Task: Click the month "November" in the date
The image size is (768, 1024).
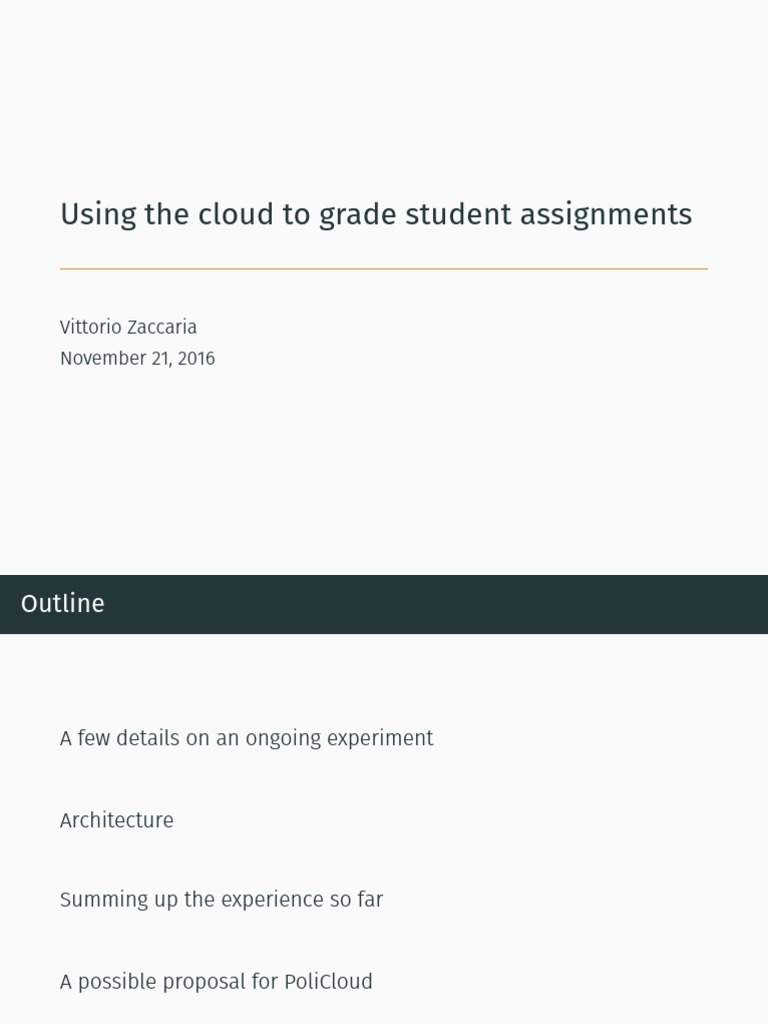Action: pyautogui.click(x=103, y=358)
